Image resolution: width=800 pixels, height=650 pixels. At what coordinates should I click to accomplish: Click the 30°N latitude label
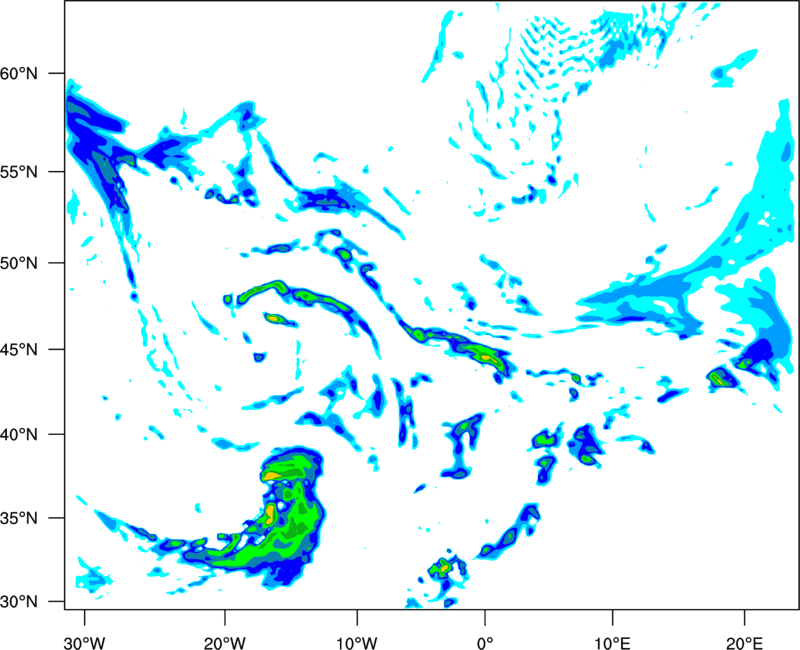click(x=19, y=602)
